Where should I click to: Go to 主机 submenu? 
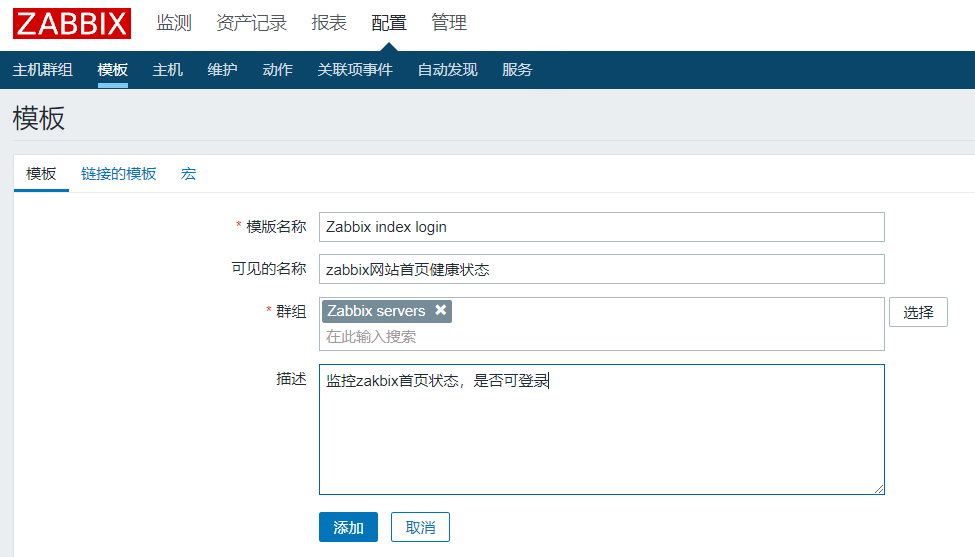click(167, 70)
